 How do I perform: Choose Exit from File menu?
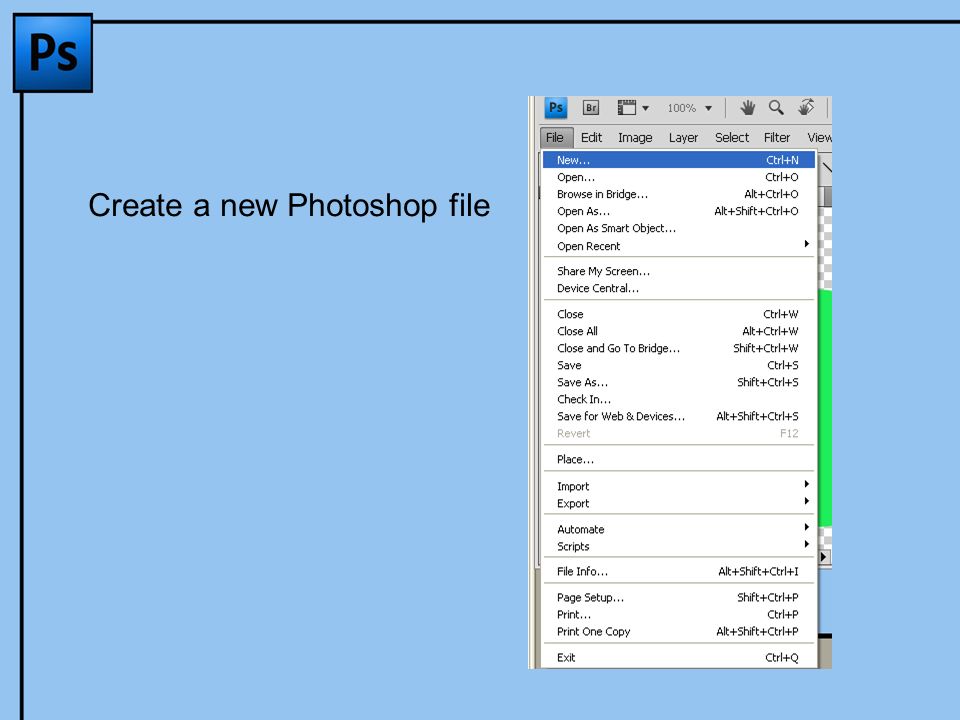(x=678, y=658)
